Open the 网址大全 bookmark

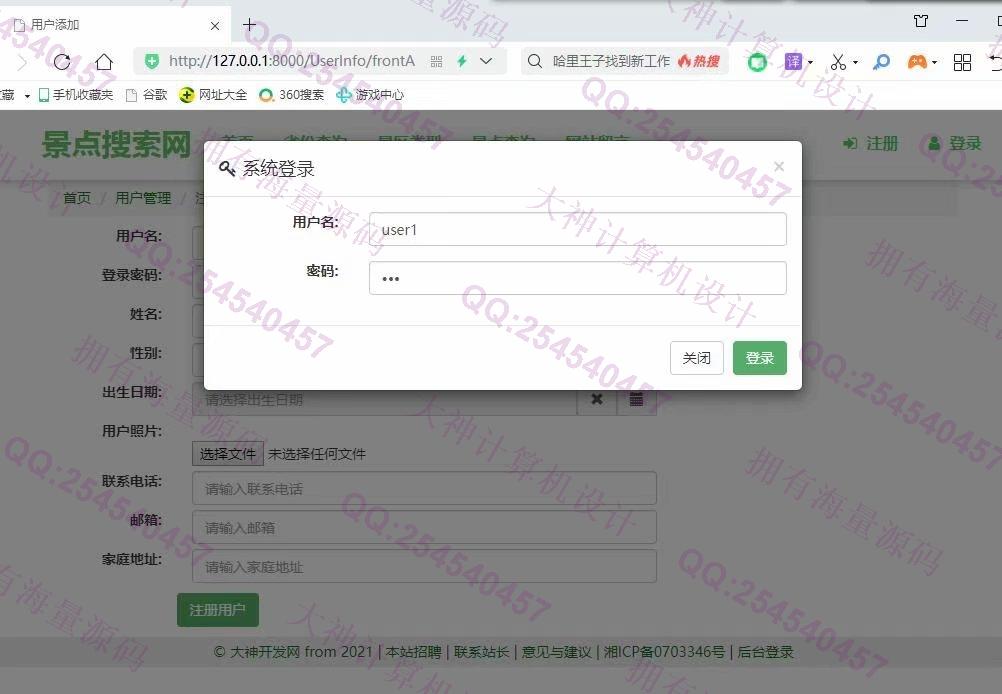tap(213, 95)
